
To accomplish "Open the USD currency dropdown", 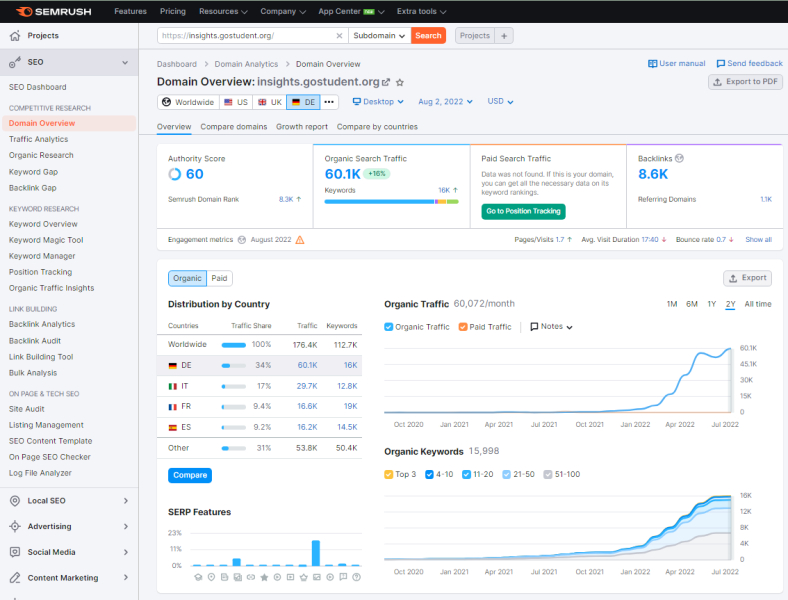I will click(500, 102).
